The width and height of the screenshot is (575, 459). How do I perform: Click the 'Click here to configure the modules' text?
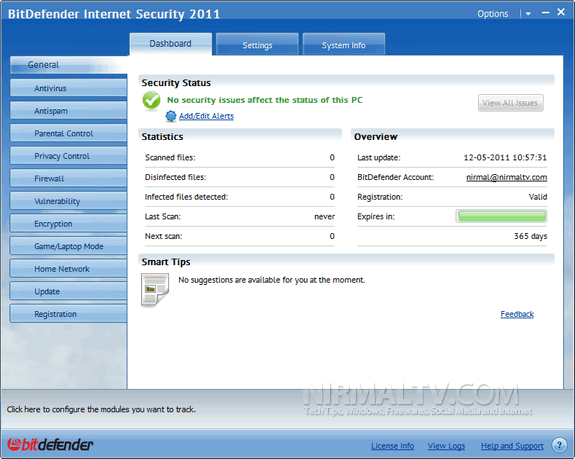tap(101, 410)
